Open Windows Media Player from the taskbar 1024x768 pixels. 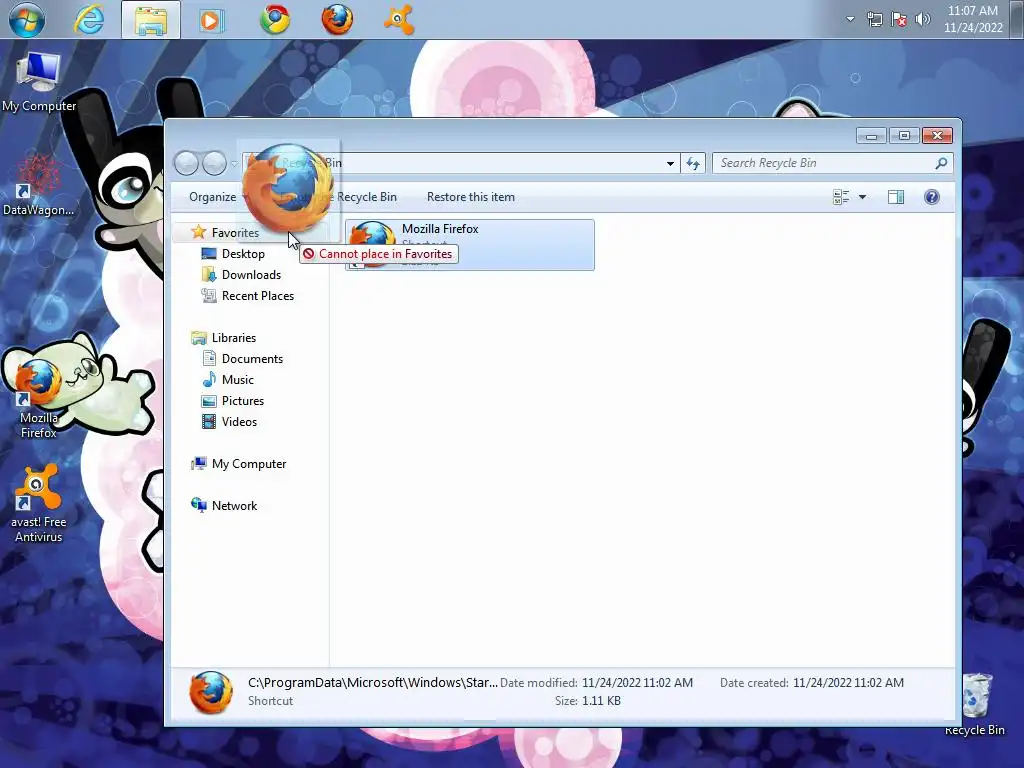click(x=212, y=20)
